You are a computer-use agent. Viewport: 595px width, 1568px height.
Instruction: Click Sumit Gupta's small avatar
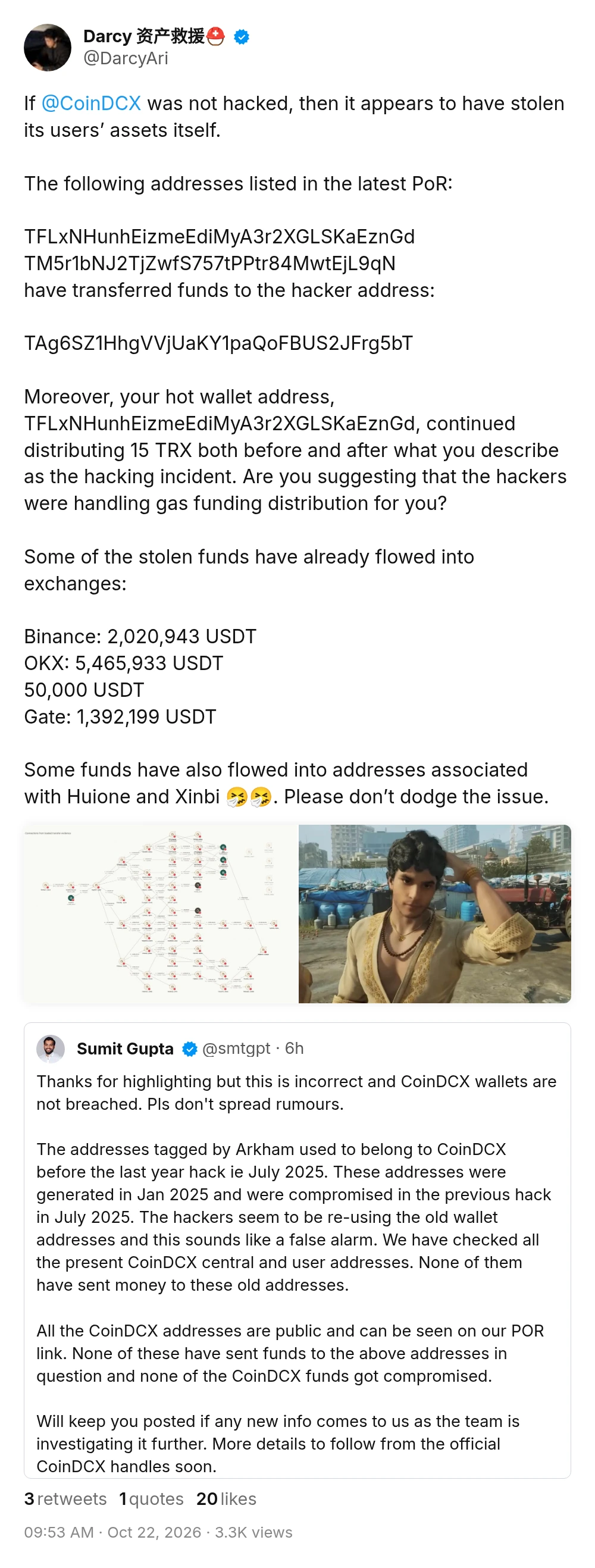tap(51, 1049)
